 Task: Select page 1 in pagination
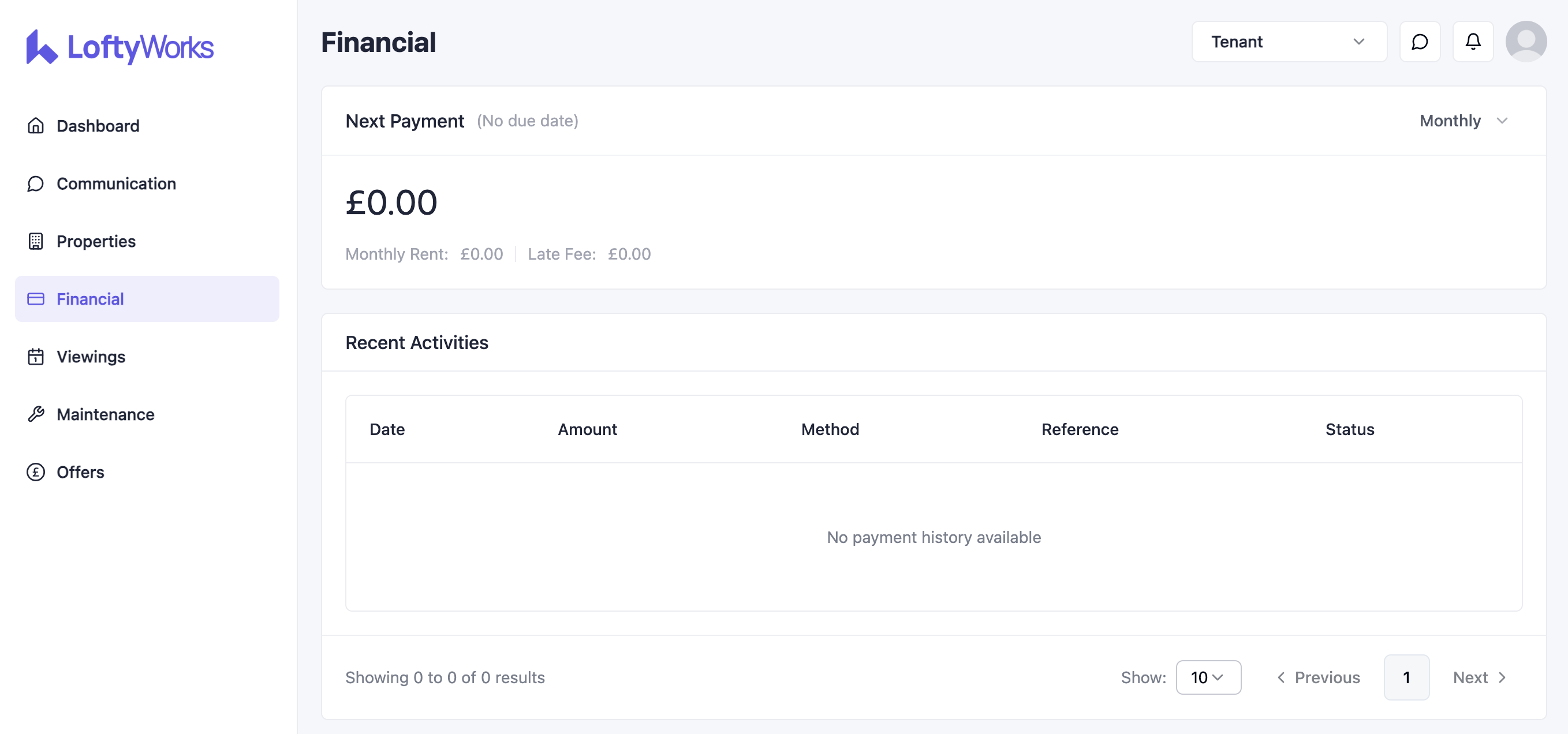click(1406, 677)
